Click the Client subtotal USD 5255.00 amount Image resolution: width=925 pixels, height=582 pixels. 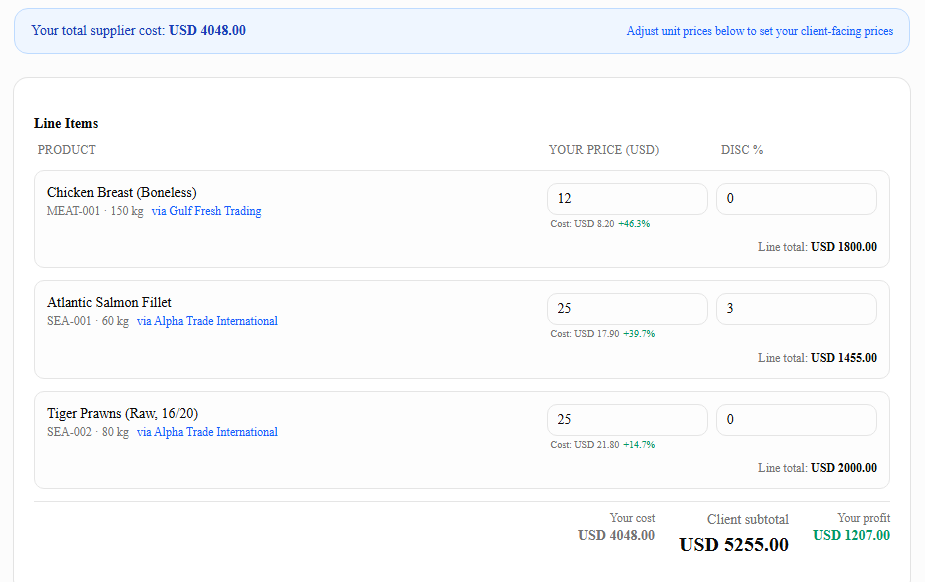[x=734, y=544]
